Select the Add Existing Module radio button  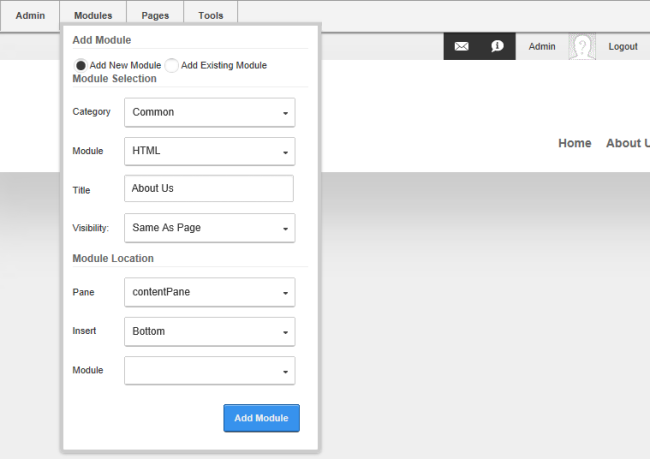click(x=171, y=66)
